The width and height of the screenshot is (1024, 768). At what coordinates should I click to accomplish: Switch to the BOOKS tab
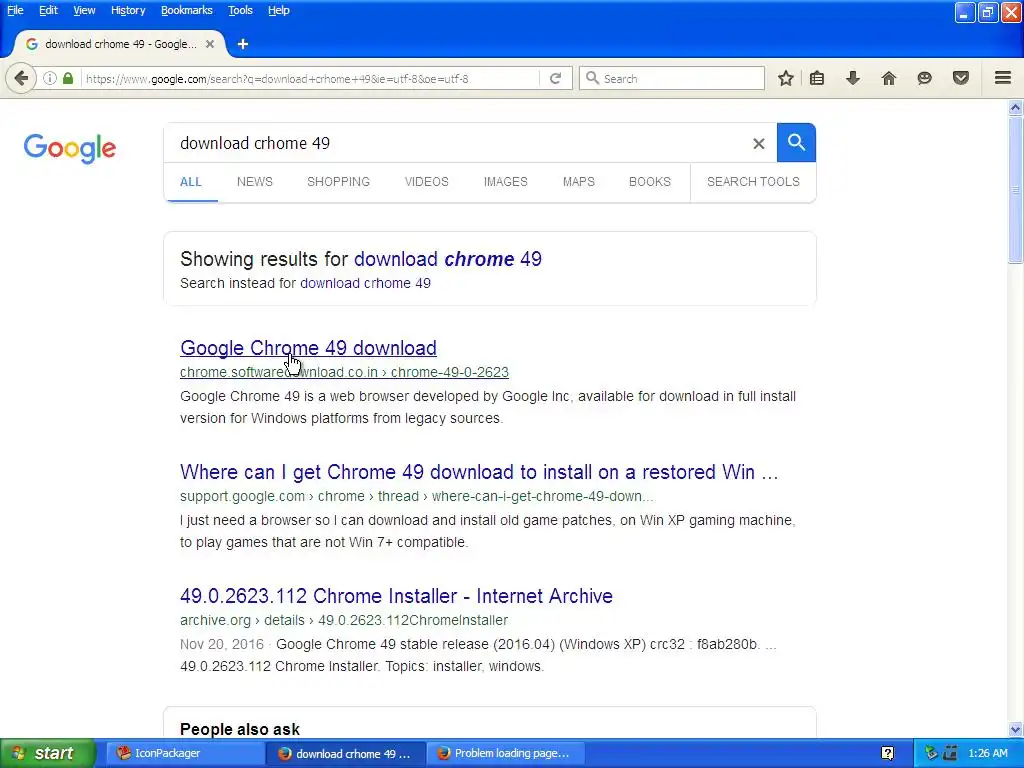pyautogui.click(x=650, y=182)
